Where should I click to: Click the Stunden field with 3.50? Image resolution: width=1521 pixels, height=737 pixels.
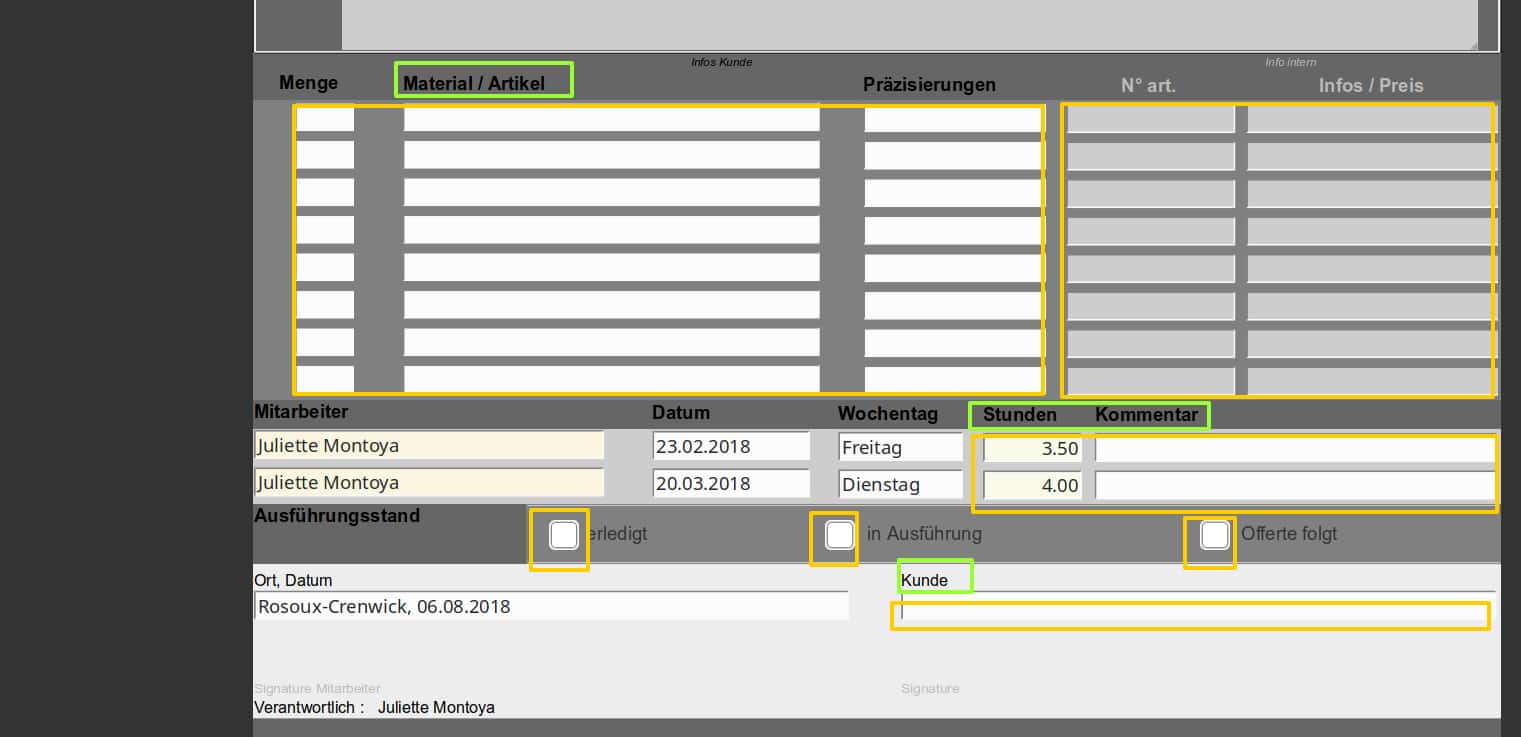coord(1032,449)
